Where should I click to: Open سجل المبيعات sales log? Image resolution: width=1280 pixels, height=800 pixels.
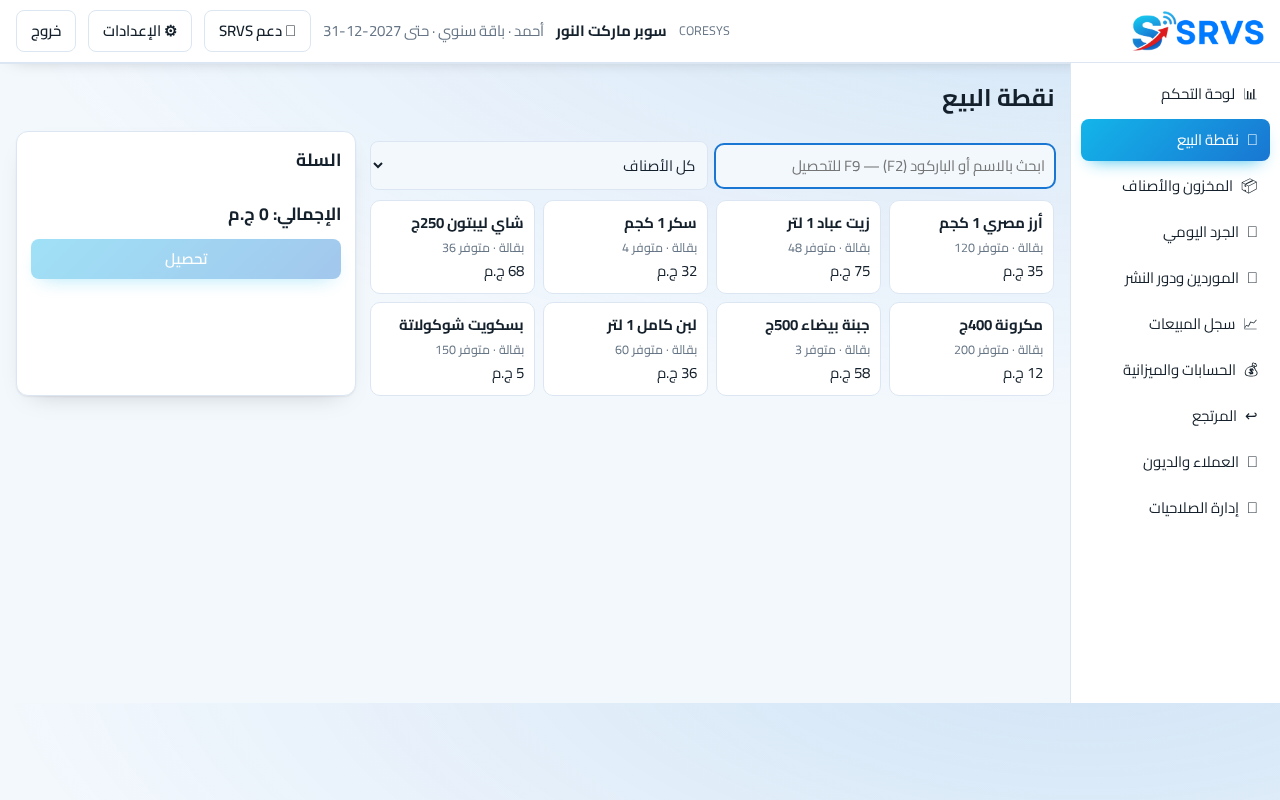pos(1175,324)
